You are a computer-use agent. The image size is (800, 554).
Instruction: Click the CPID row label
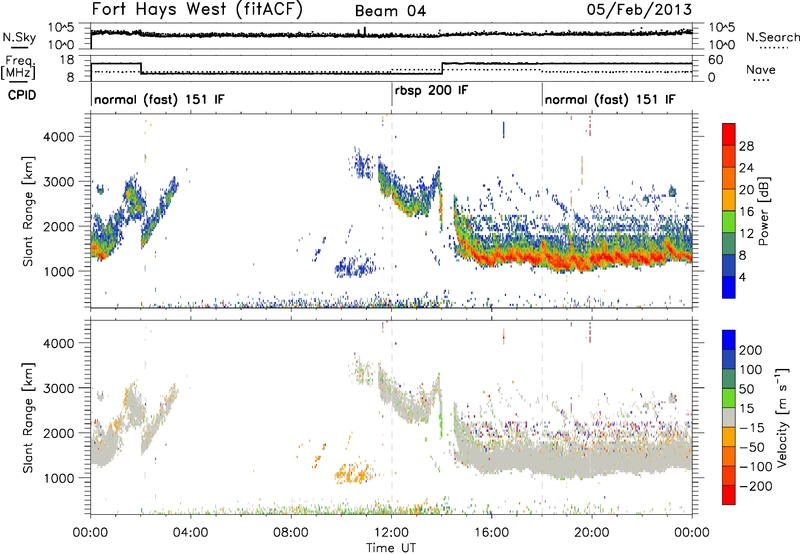pyautogui.click(x=21, y=95)
